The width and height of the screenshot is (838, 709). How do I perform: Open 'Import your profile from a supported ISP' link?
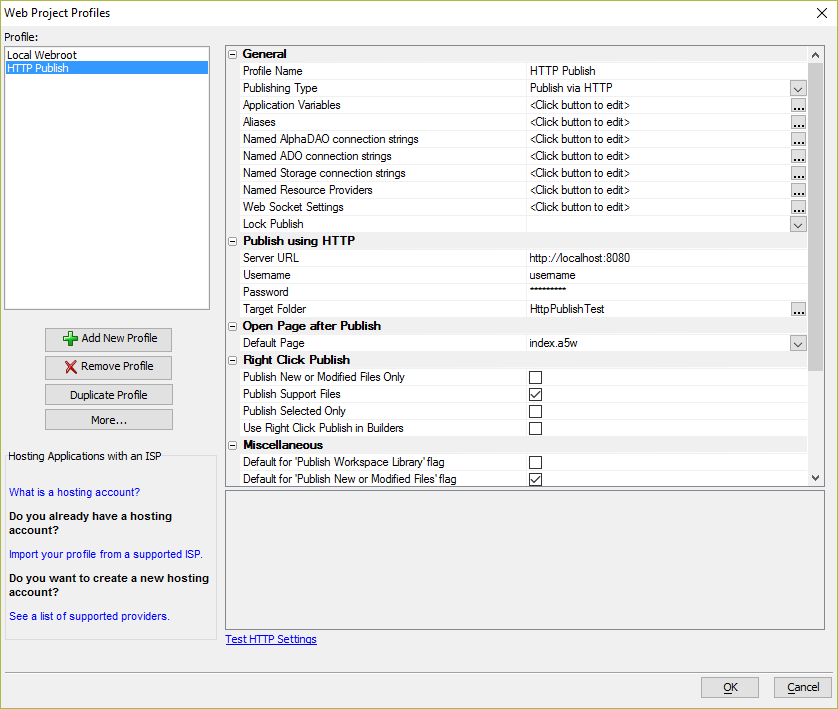(x=106, y=554)
